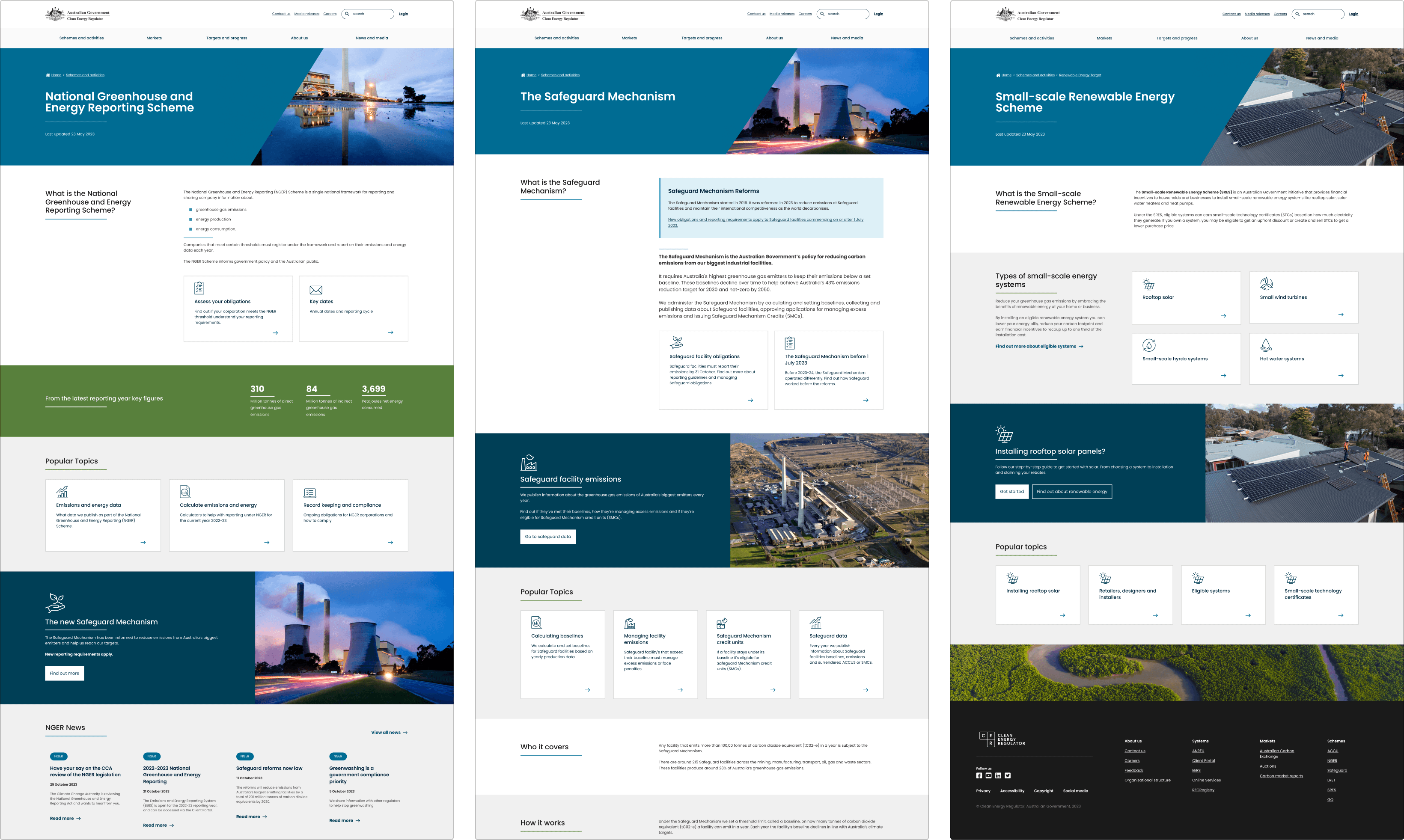
Task: Click the arrow on Safeguard data card
Action: 866,690
